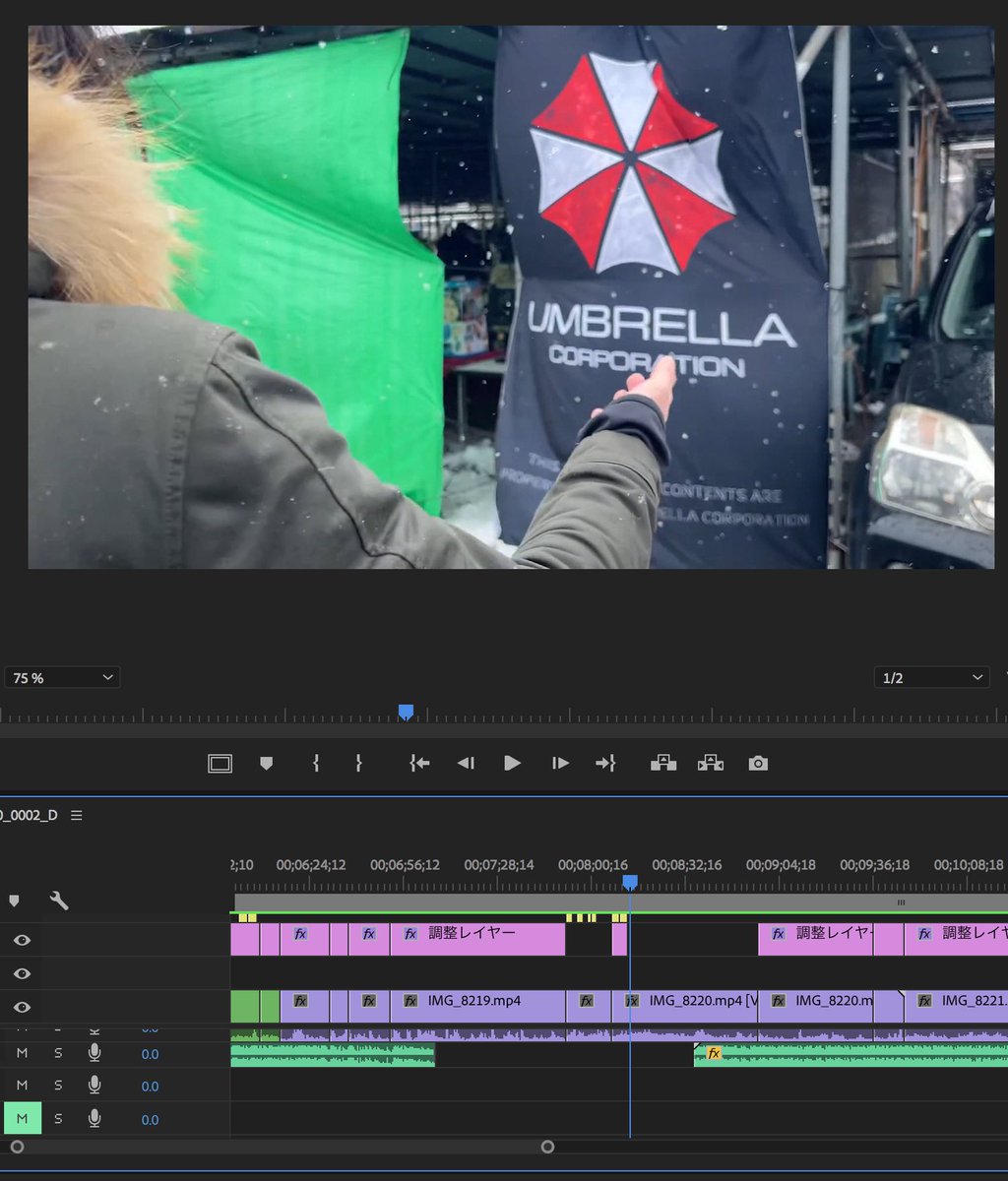Solo the track with green highlighted M

[x=58, y=1119]
